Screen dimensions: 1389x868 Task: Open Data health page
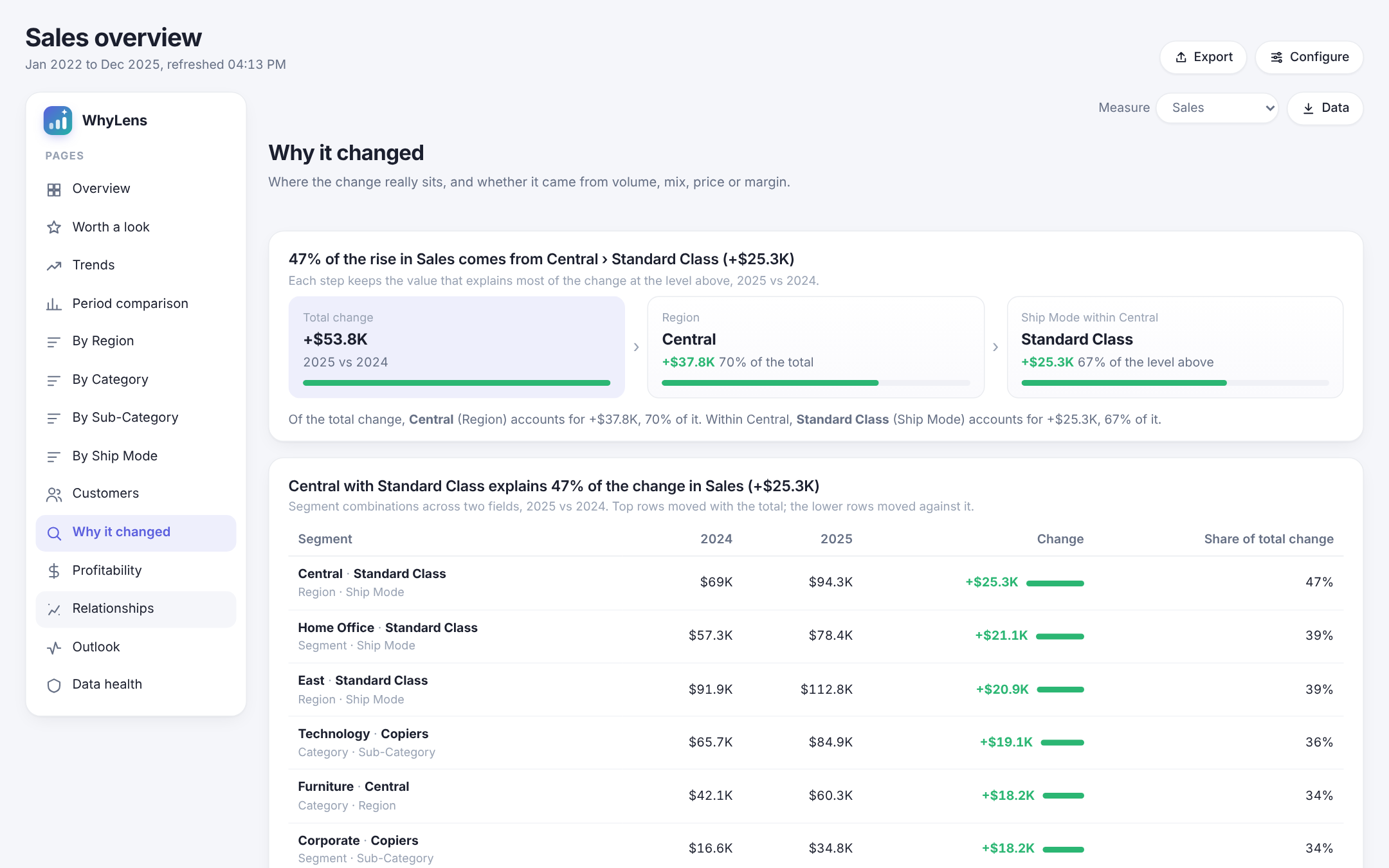[136, 685]
